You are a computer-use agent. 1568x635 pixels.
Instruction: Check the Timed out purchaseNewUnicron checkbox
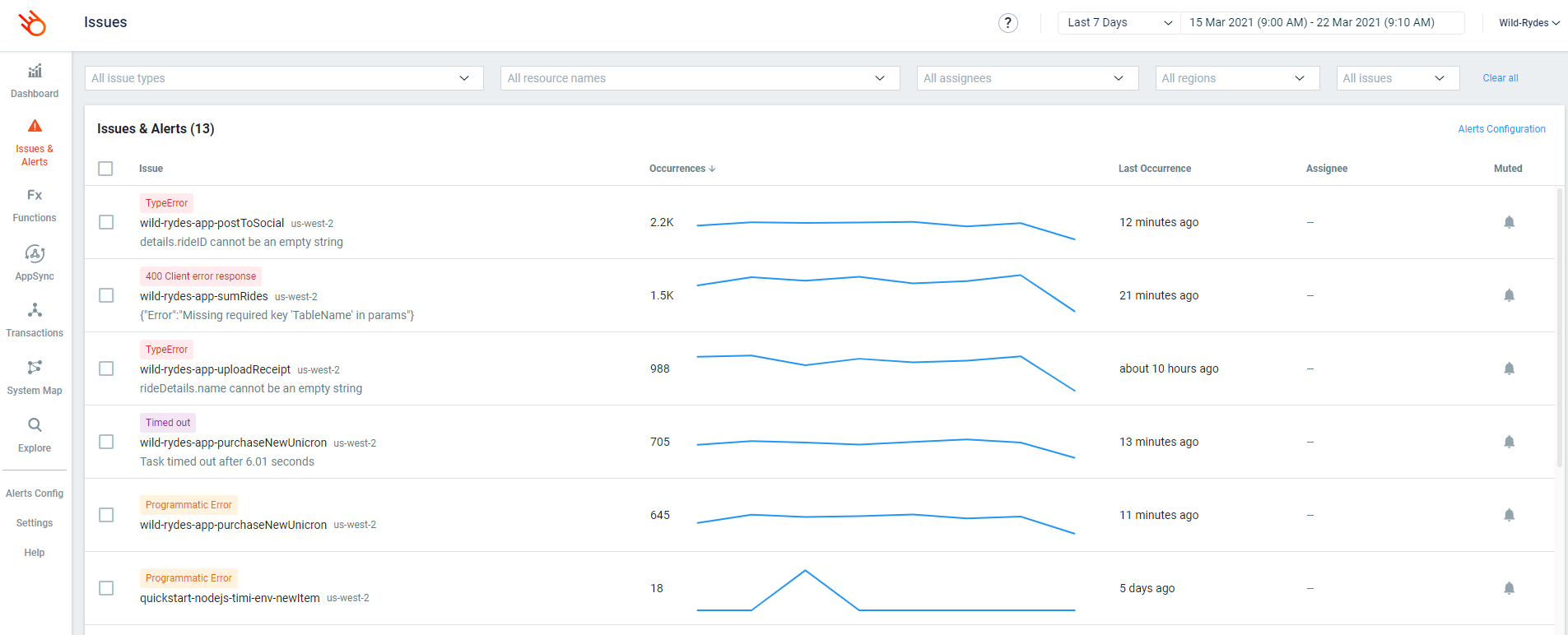[106, 442]
